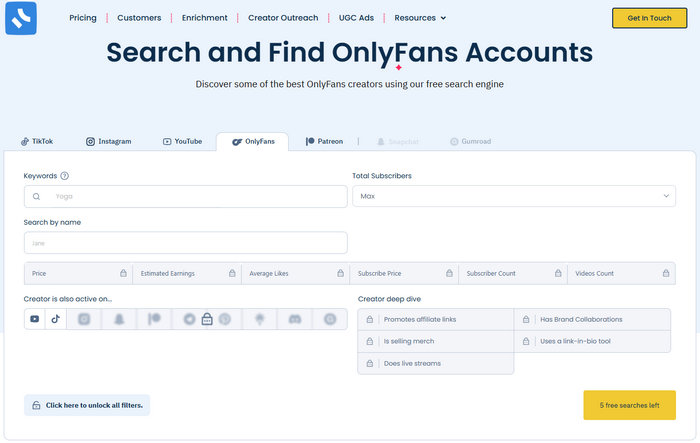Click the lock icon on Average Likes filter
The image size is (700, 443).
341,273
